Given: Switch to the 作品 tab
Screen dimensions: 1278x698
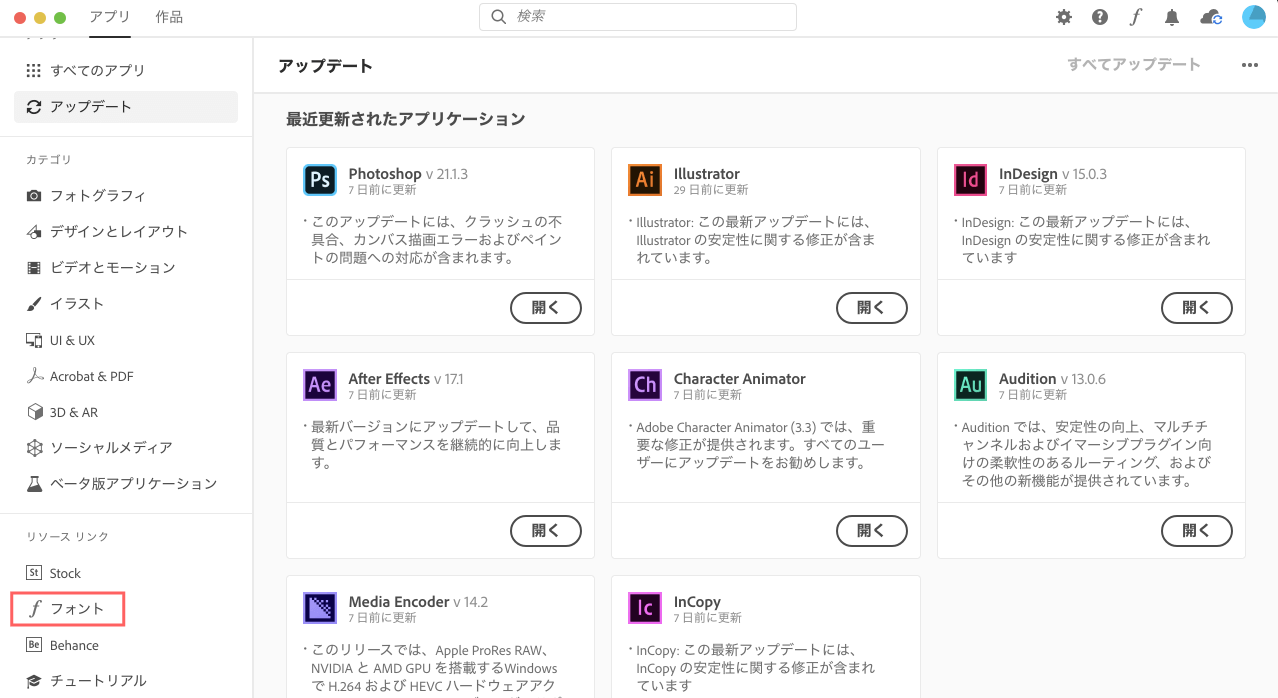Looking at the screenshot, I should point(169,17).
